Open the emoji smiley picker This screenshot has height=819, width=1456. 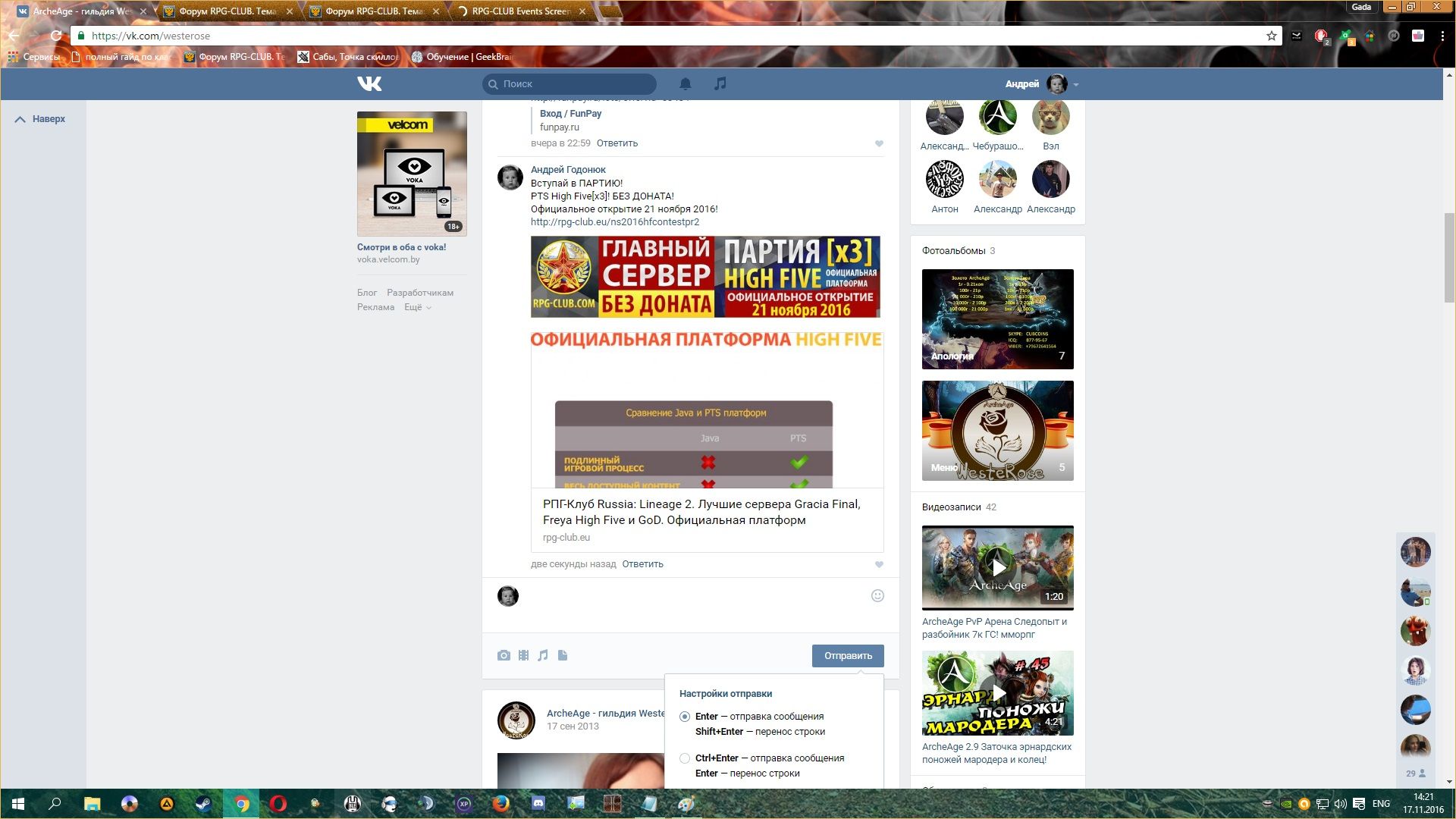point(877,596)
